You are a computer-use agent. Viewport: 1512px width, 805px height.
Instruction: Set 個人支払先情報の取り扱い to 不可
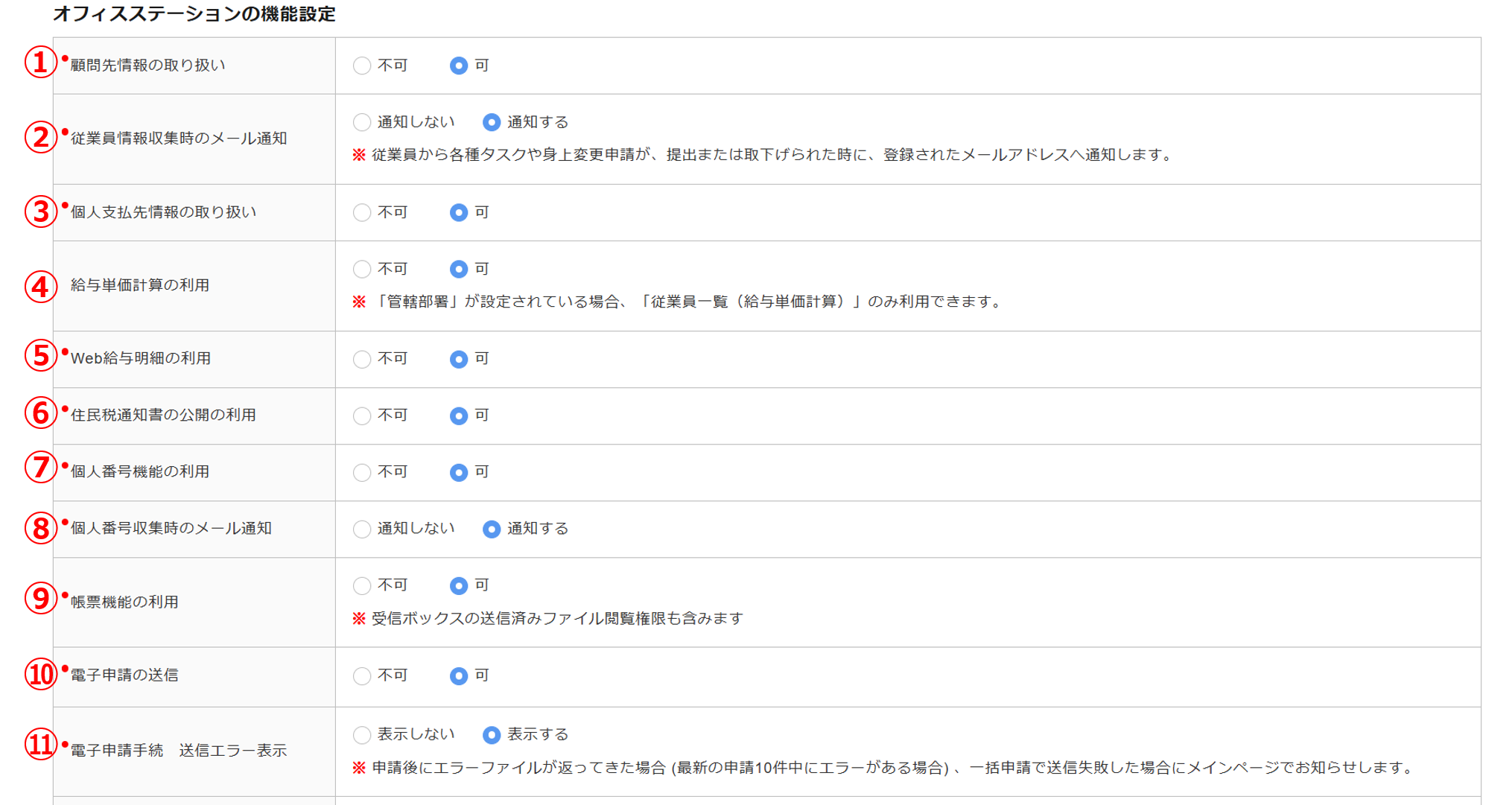(x=362, y=213)
